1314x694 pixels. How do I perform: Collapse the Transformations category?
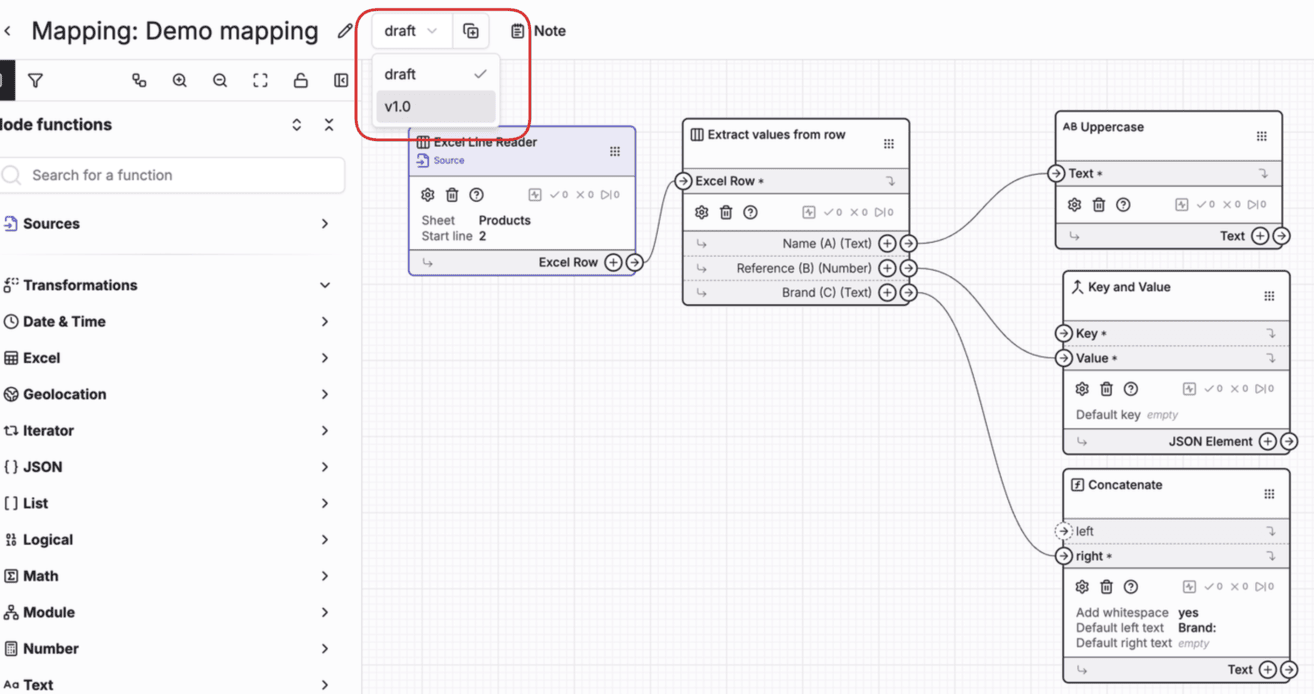tap(325, 285)
